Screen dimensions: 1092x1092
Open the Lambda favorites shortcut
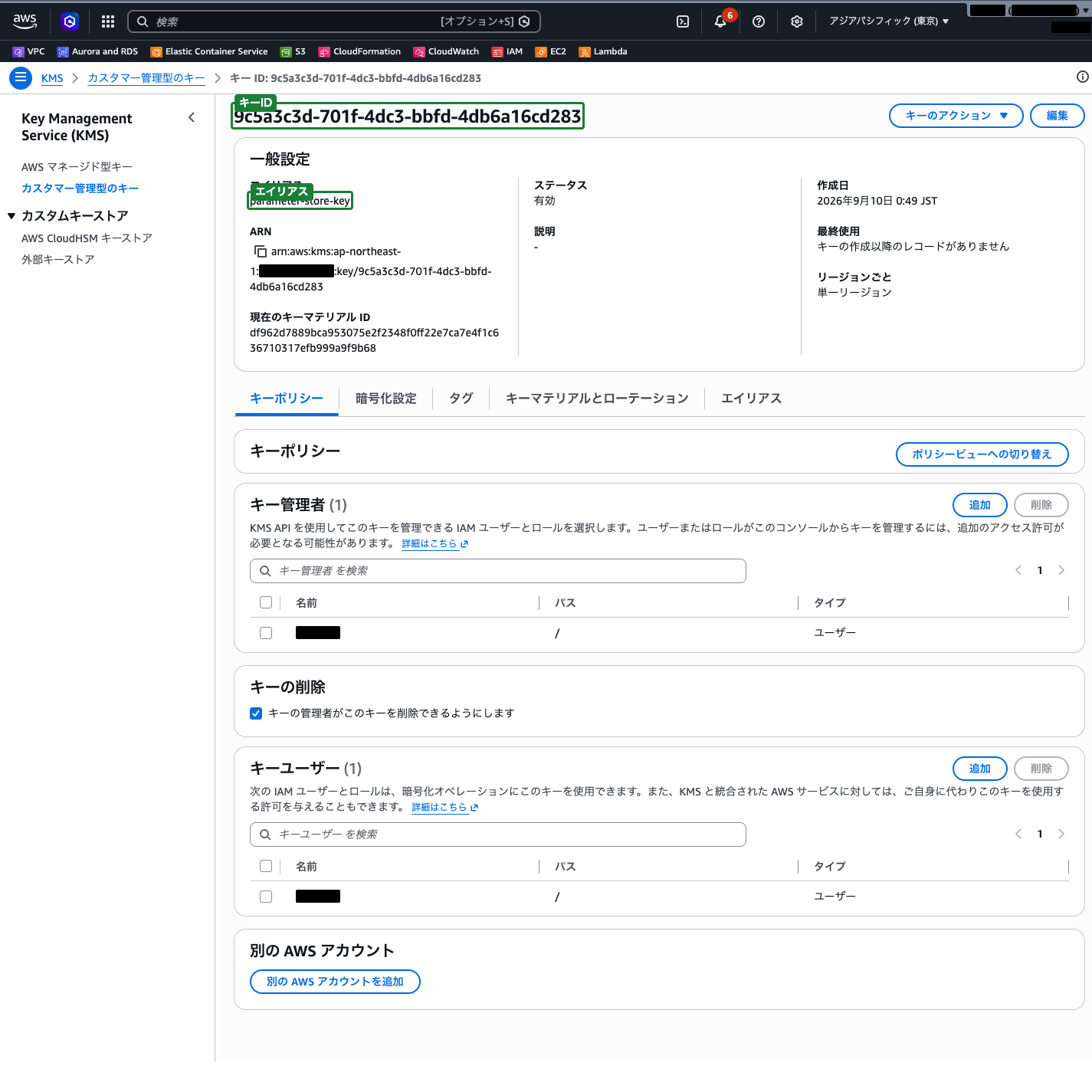(x=603, y=51)
